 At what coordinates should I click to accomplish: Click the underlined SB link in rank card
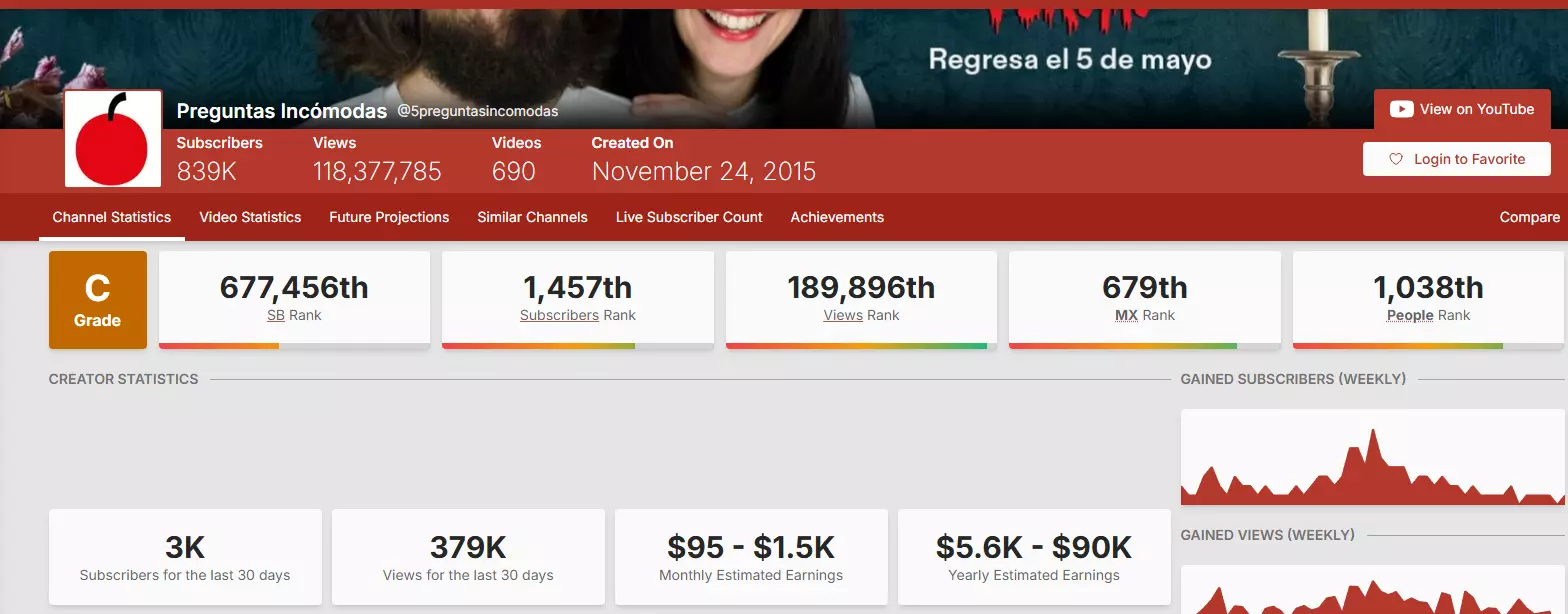[x=276, y=315]
